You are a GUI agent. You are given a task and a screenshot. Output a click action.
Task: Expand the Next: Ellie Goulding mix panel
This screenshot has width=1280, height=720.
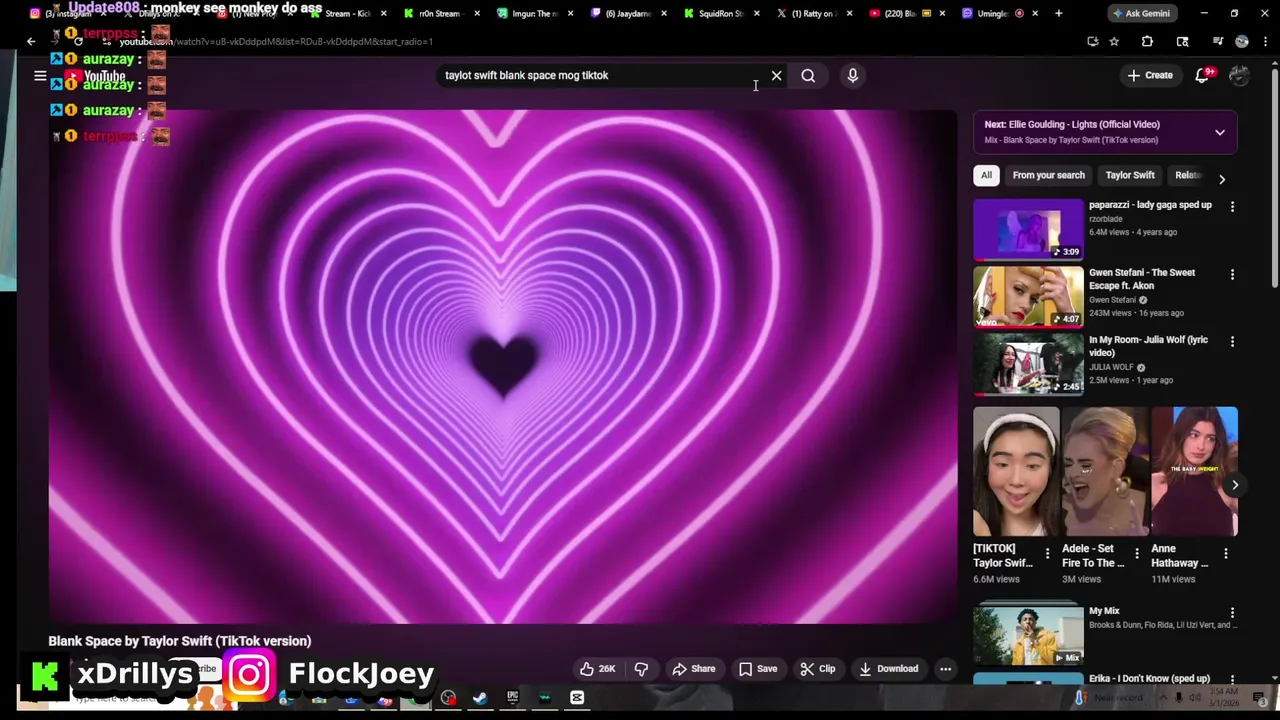tap(1220, 132)
